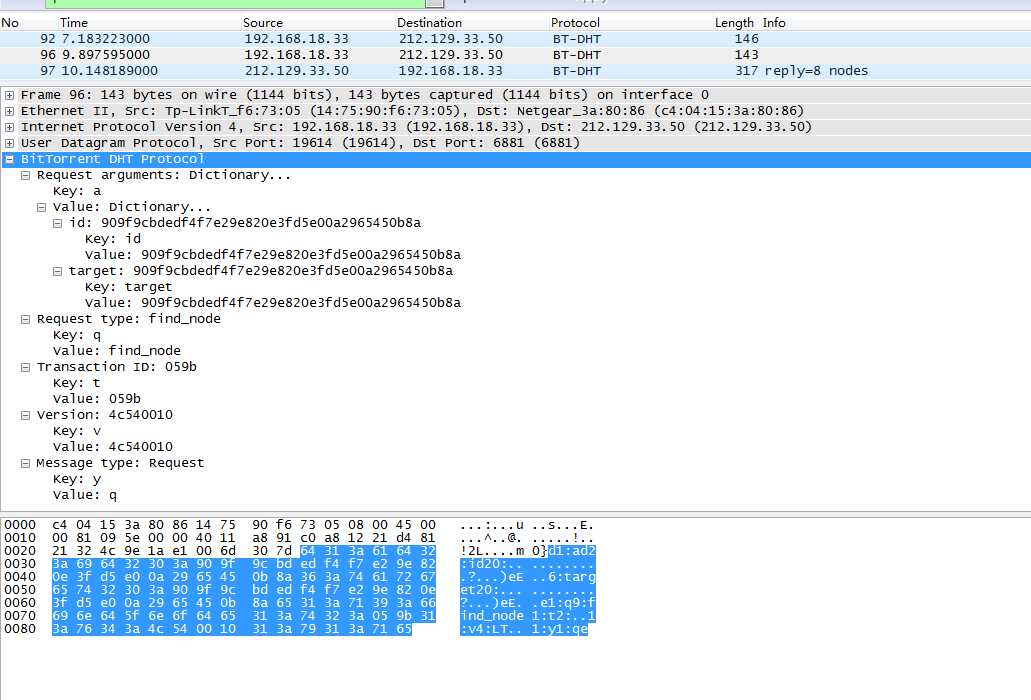
Task: Select the 'Key: y' line
Action: click(77, 479)
